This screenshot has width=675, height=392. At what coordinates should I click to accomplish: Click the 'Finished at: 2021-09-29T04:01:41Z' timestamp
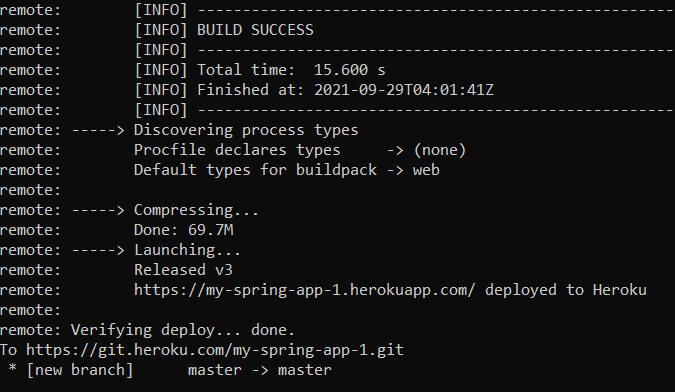(x=345, y=90)
